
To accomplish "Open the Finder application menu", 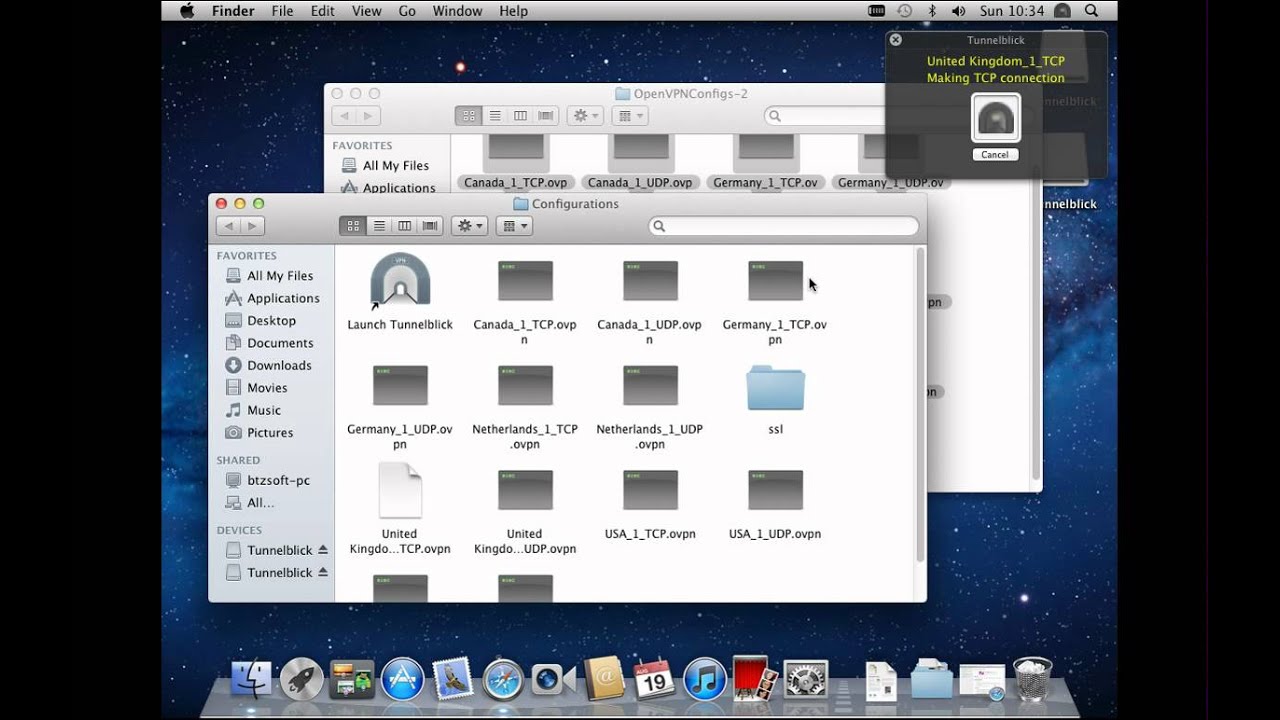I will click(x=233, y=11).
